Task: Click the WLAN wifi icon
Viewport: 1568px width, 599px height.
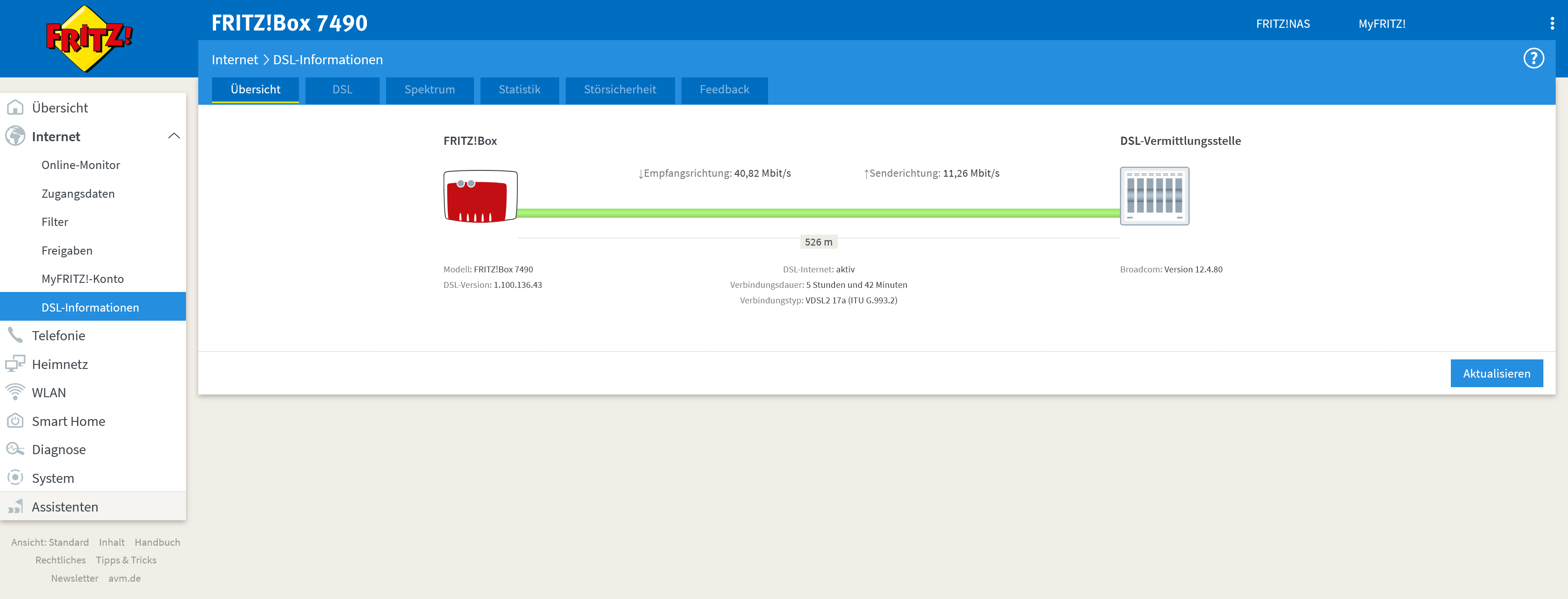Action: tap(15, 392)
